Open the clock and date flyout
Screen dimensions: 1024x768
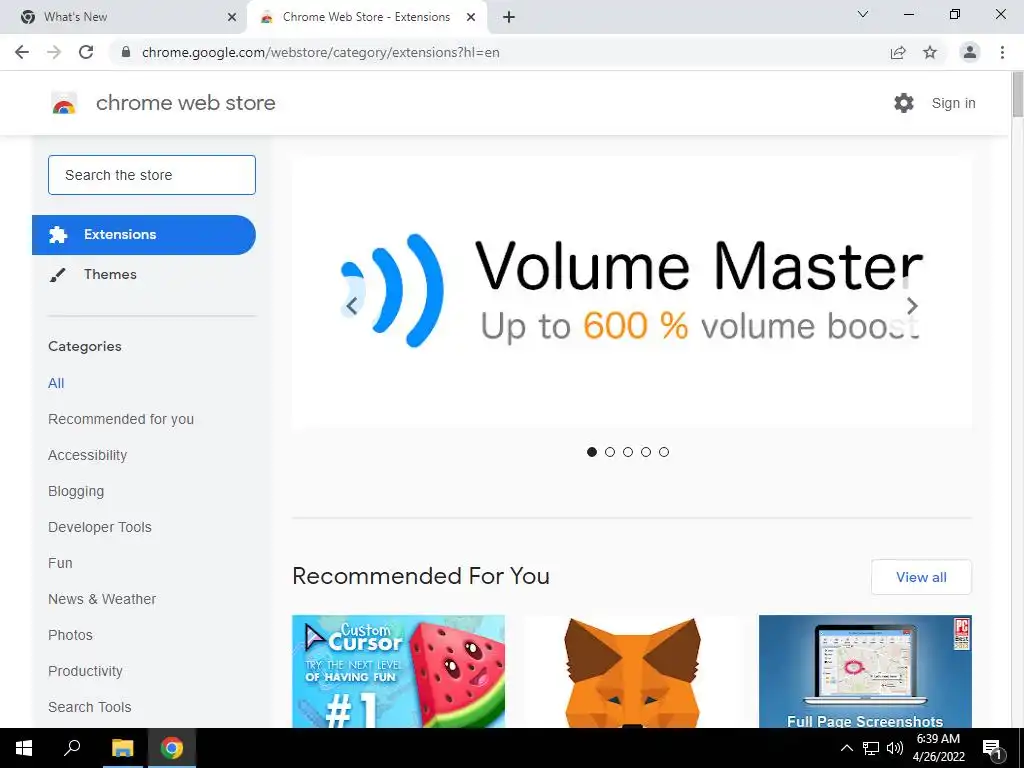[938, 748]
